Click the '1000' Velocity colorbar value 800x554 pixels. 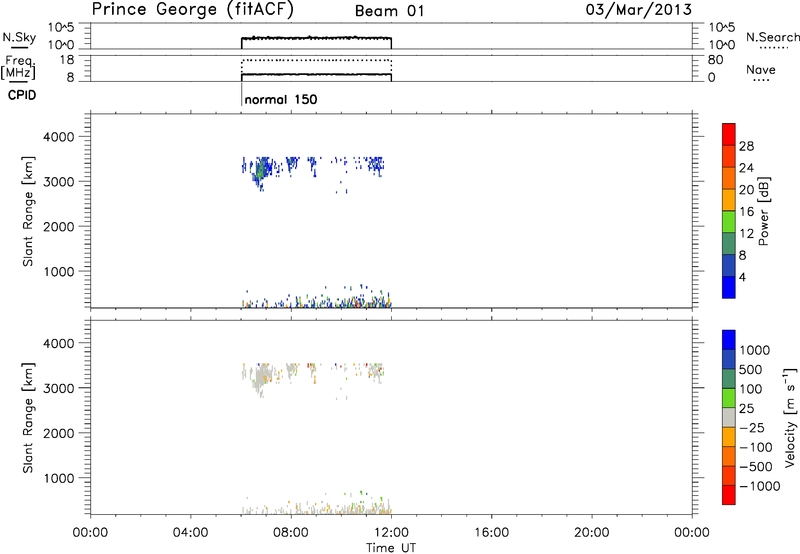pyautogui.click(x=755, y=350)
